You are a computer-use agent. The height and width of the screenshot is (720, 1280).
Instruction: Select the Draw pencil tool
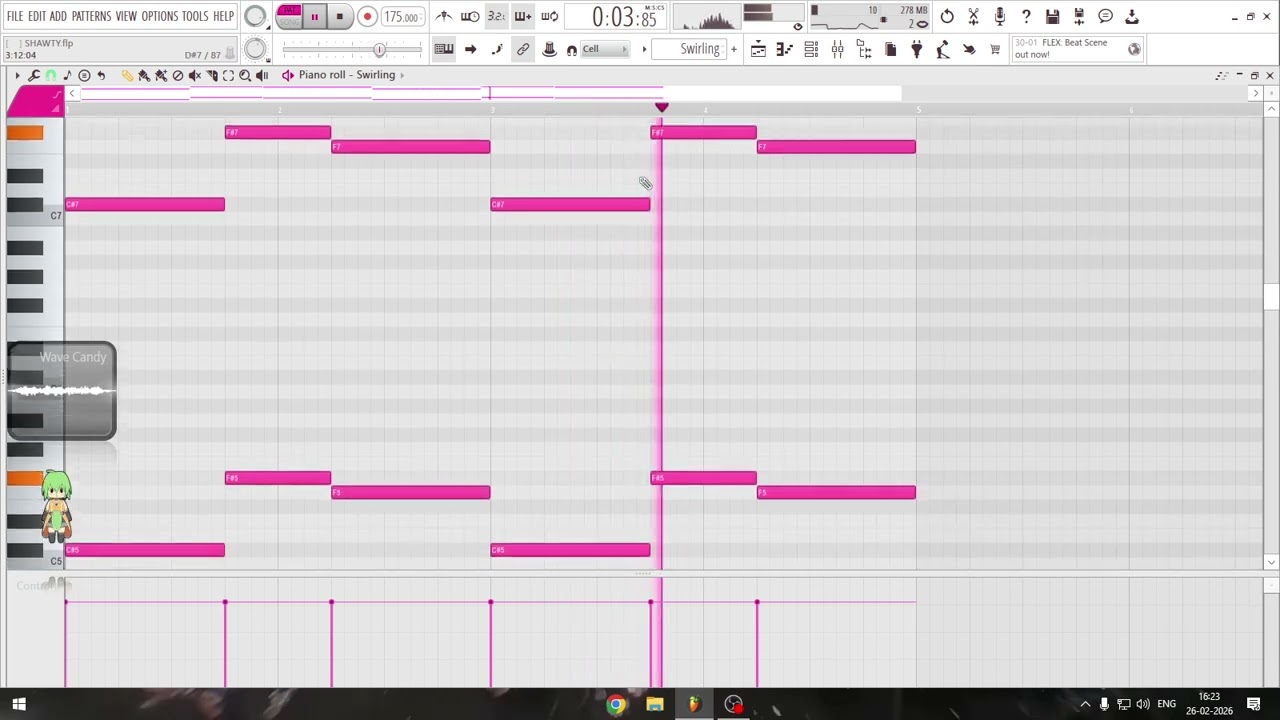127,75
